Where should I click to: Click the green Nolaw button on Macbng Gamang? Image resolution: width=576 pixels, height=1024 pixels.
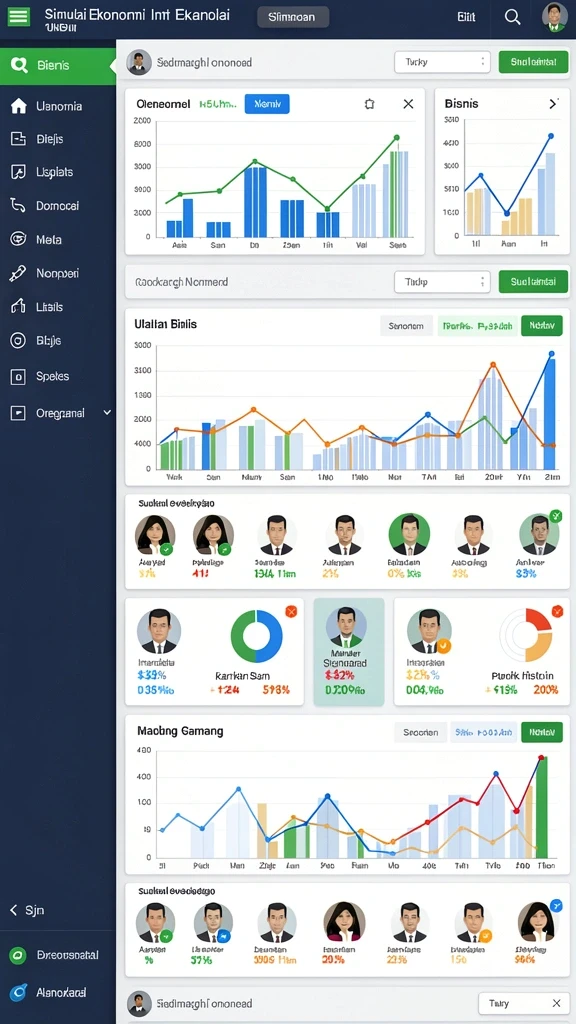(x=542, y=732)
